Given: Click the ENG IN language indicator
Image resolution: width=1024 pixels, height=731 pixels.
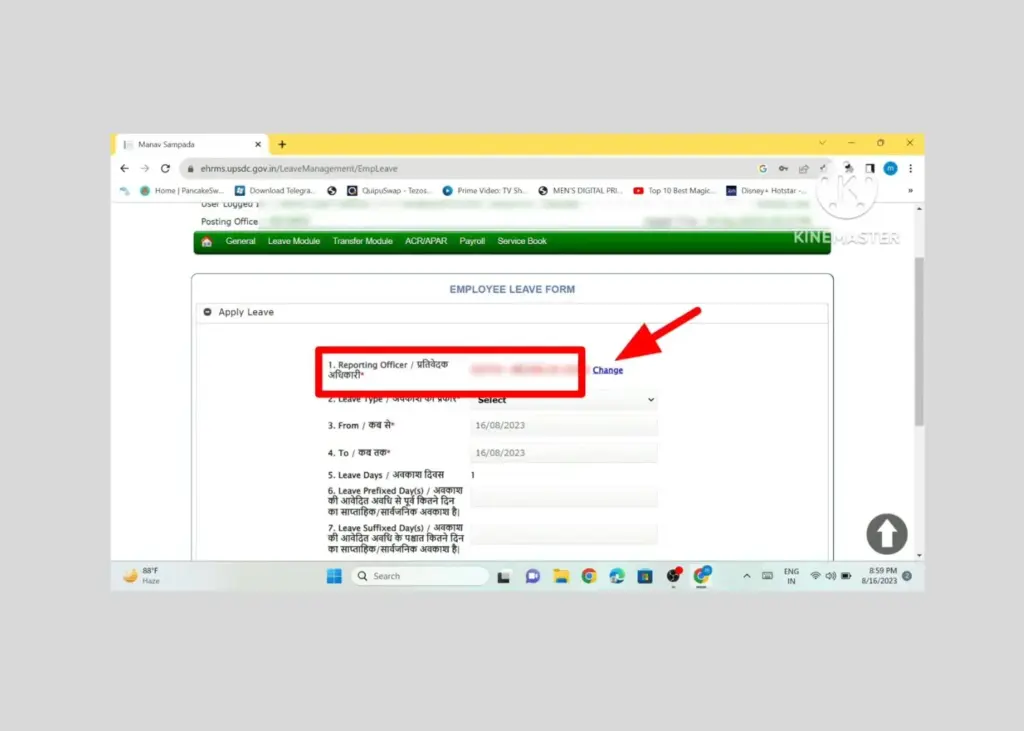Looking at the screenshot, I should click(791, 576).
